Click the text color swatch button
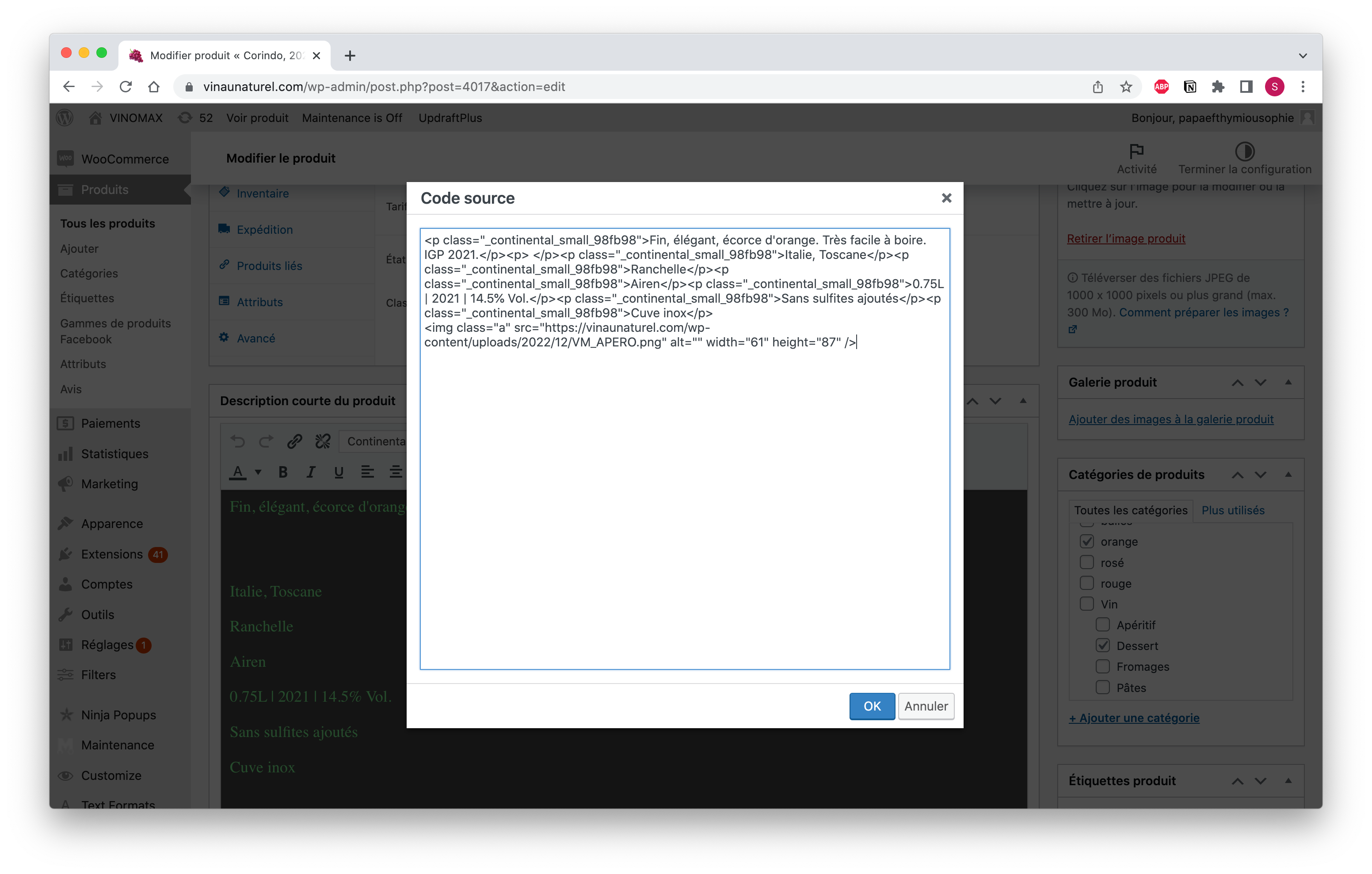The height and width of the screenshot is (874, 1372). click(x=238, y=472)
